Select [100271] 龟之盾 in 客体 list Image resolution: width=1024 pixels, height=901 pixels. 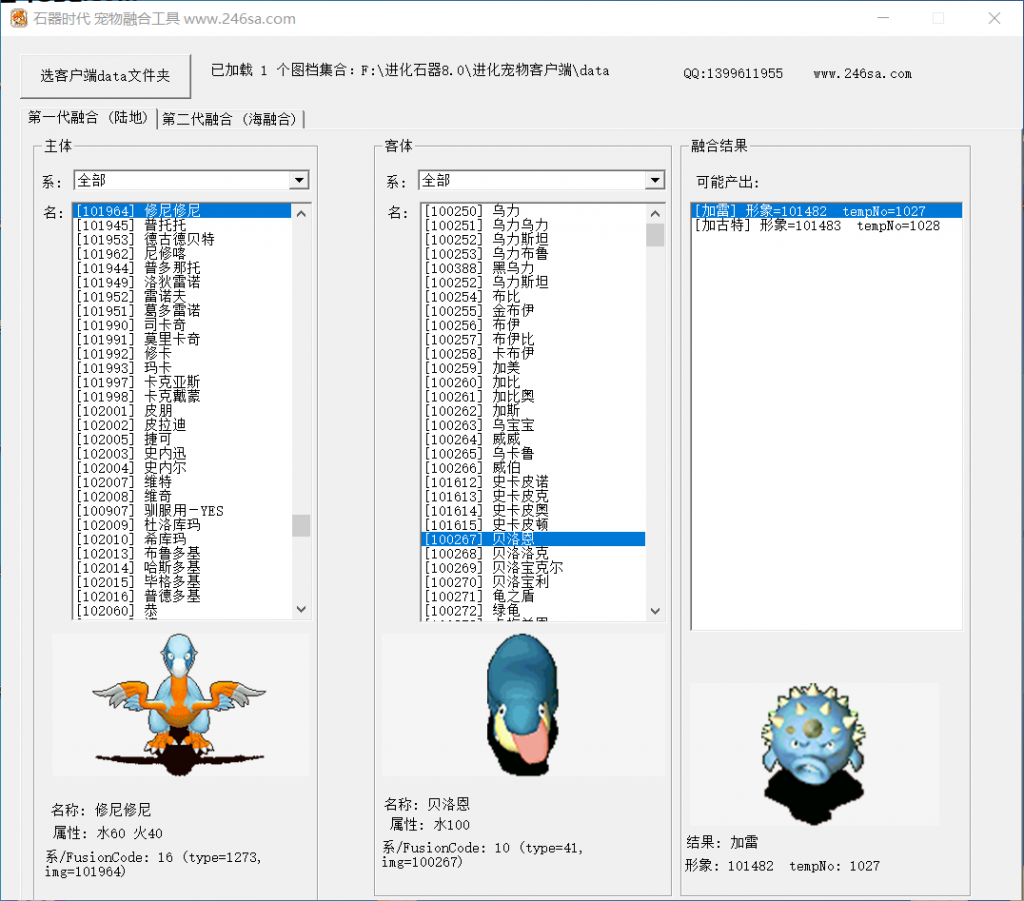click(534, 596)
